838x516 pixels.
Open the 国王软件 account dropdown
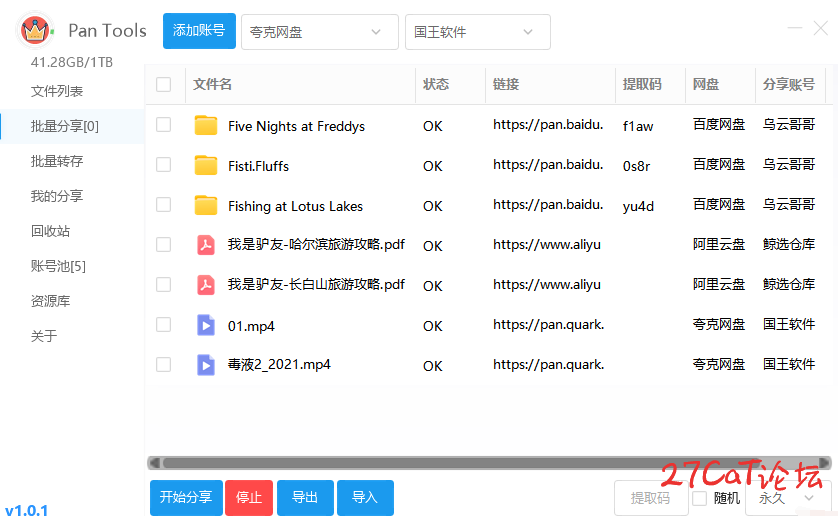pos(478,32)
